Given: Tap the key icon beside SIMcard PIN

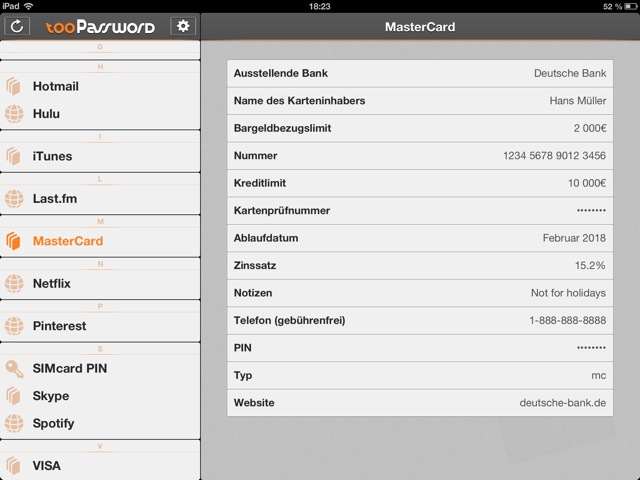Looking at the screenshot, I should (x=14, y=368).
